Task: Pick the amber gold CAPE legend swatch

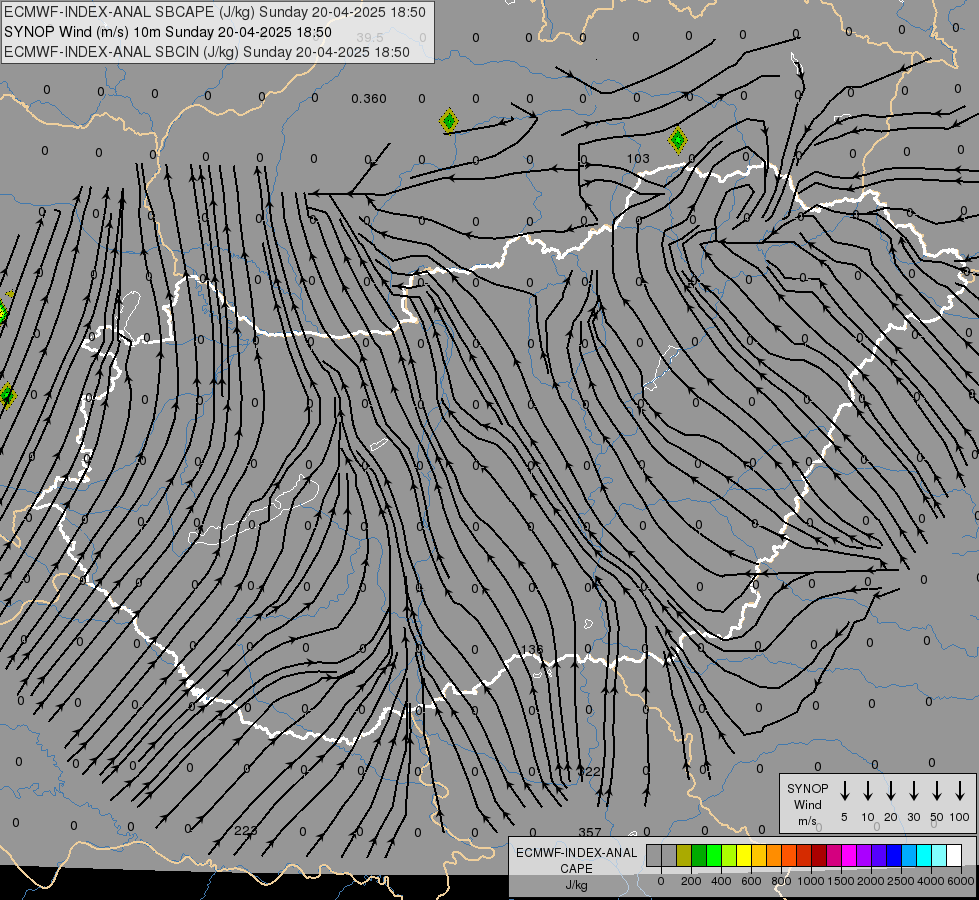Action: tap(759, 856)
